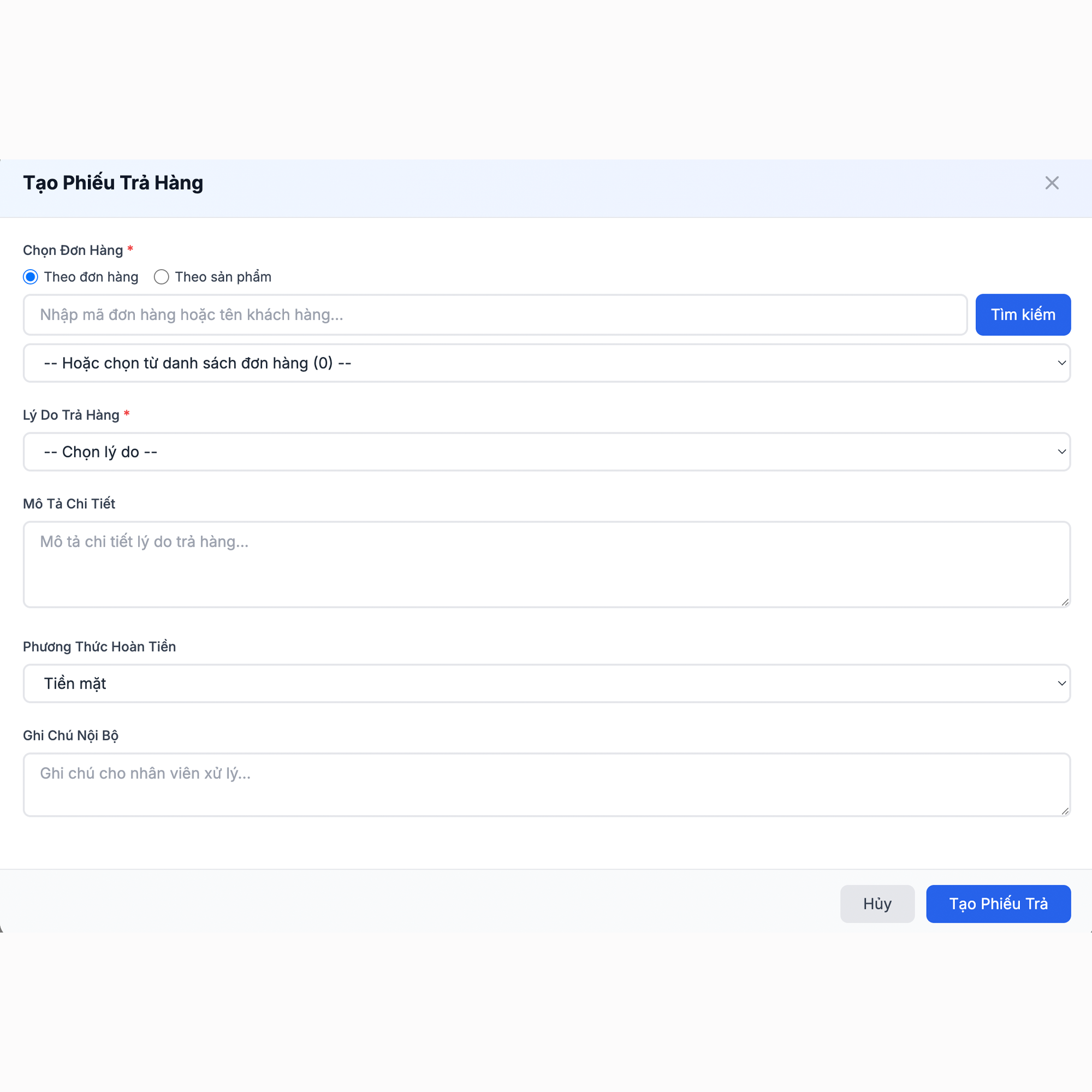Click the Phương Thức Hoàn Tiền label
Viewport: 1092px width, 1092px height.
click(x=99, y=646)
